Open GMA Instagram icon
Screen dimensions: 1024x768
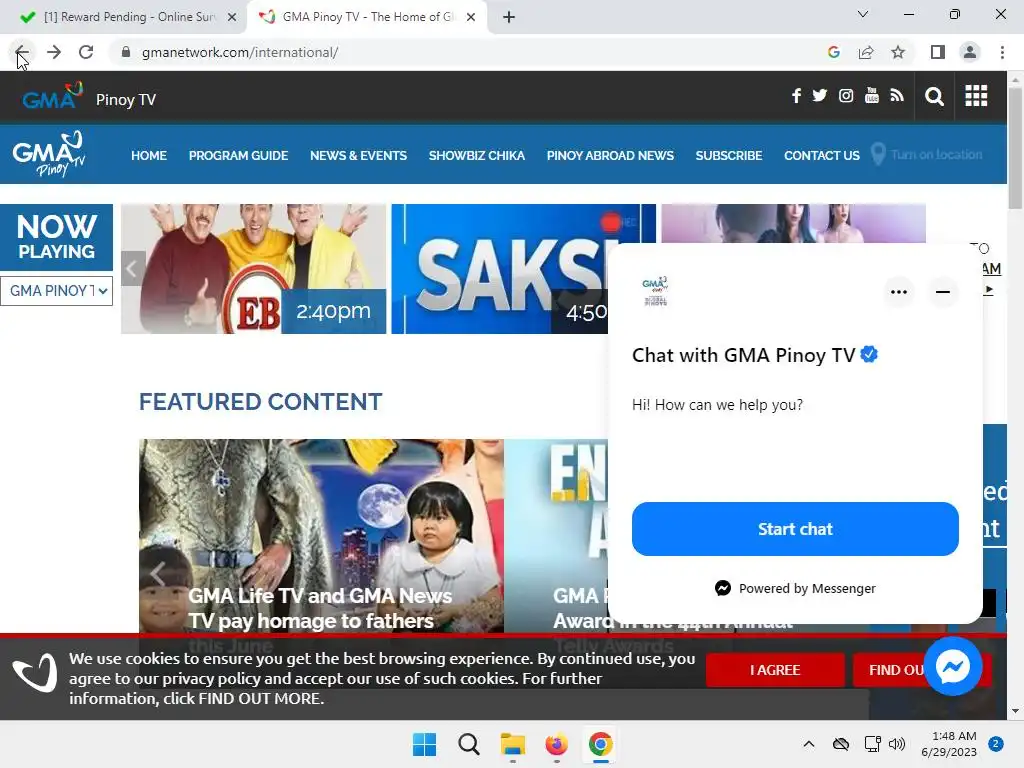846,96
